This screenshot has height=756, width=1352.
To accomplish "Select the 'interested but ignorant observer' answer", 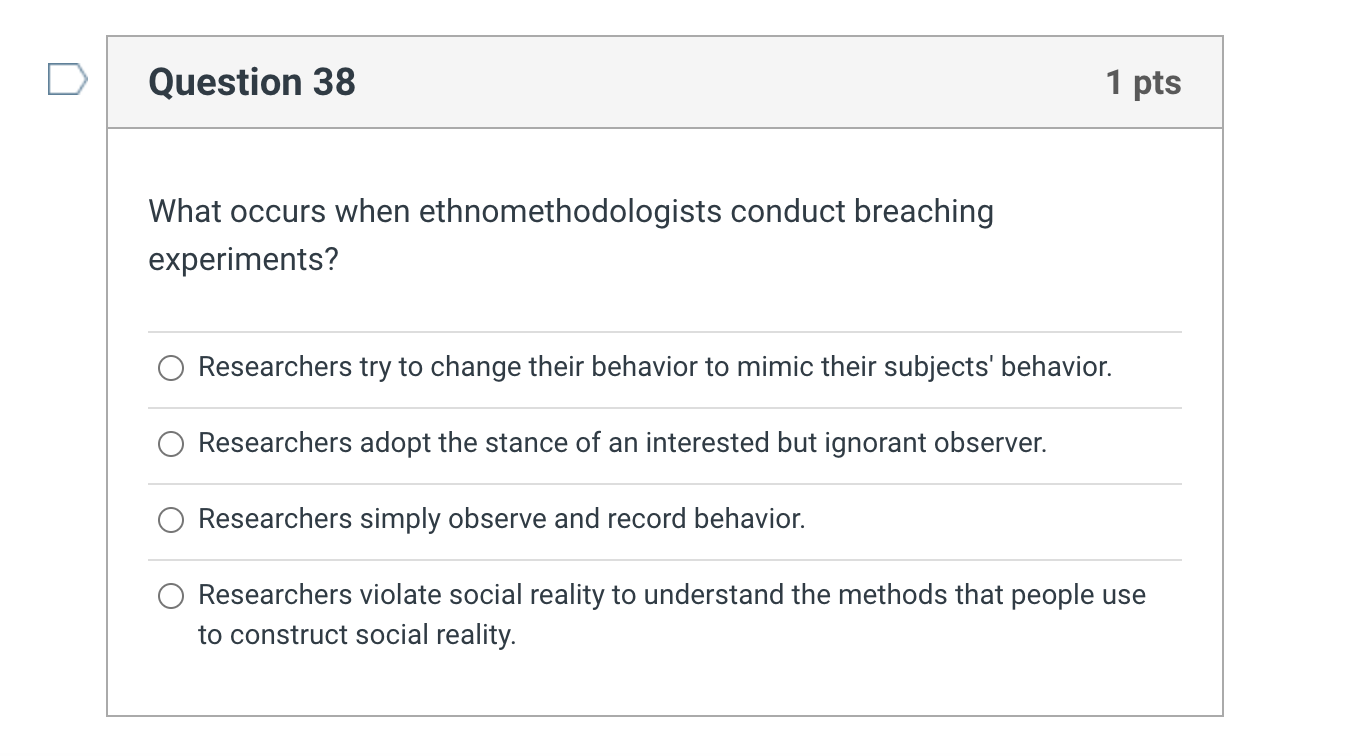I will [170, 444].
